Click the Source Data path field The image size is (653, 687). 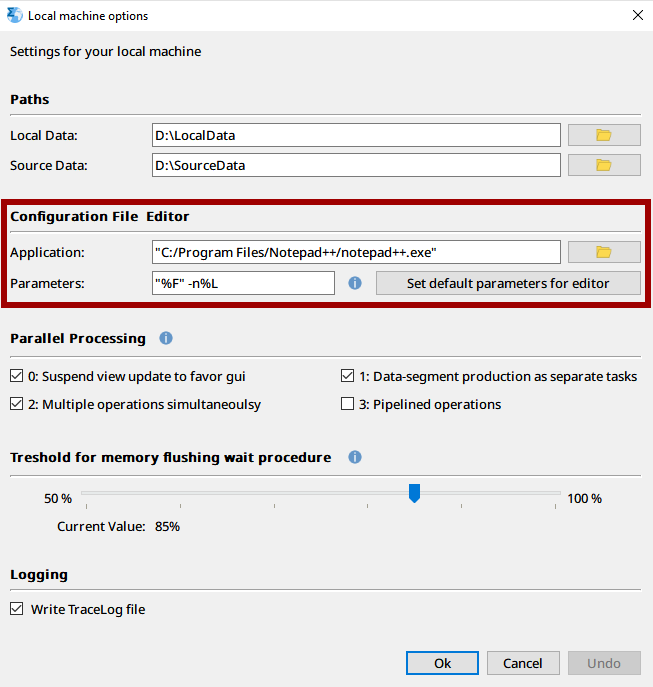356,165
